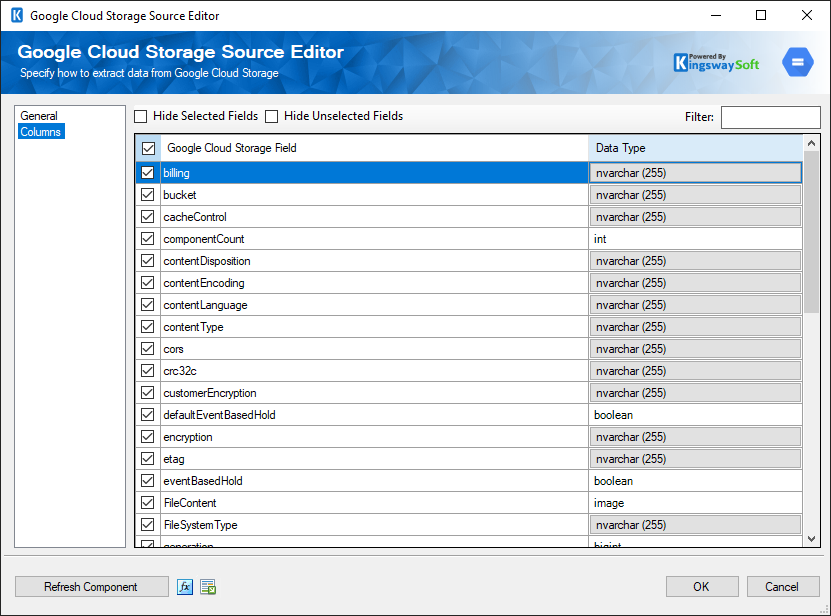Open the expression editor (fx) icon
831x616 pixels.
pyautogui.click(x=185, y=587)
